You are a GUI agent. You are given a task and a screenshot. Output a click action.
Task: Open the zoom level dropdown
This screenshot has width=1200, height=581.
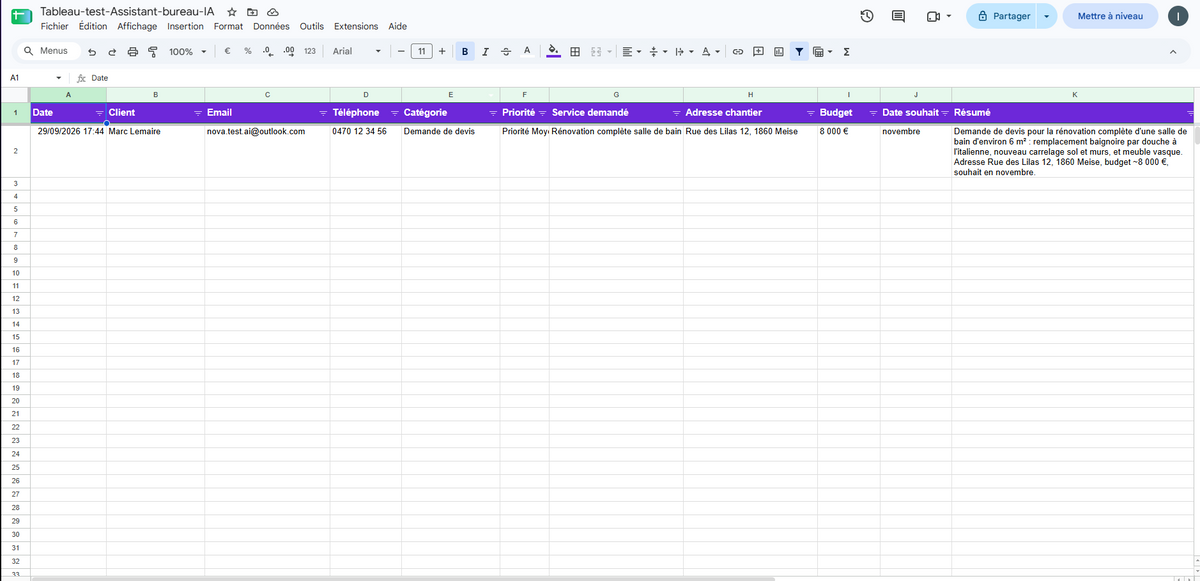pos(189,51)
